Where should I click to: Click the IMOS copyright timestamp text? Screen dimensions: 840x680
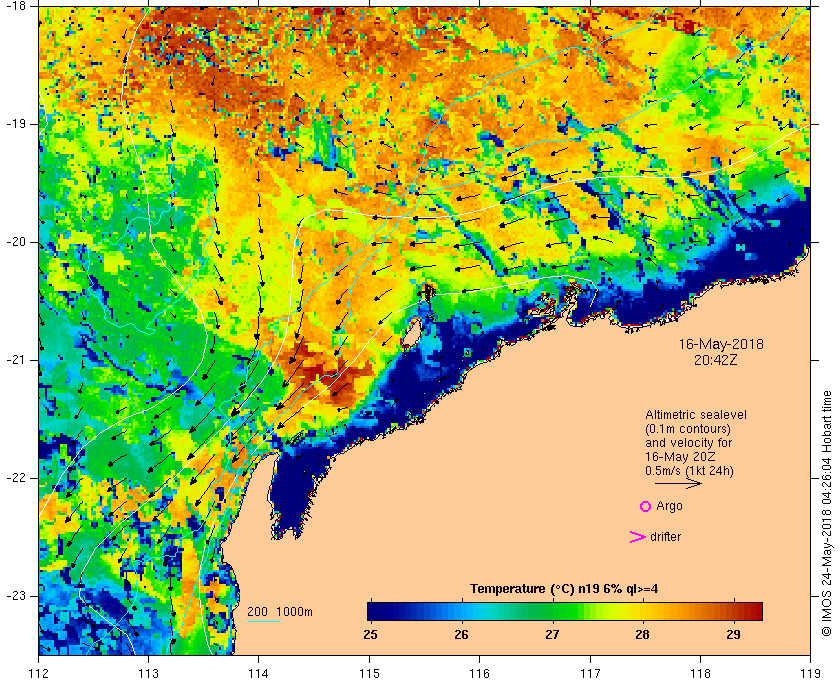(827, 514)
